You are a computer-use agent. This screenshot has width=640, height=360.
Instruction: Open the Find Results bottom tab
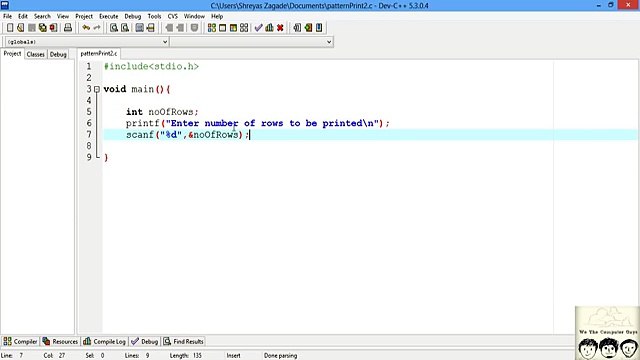183,341
